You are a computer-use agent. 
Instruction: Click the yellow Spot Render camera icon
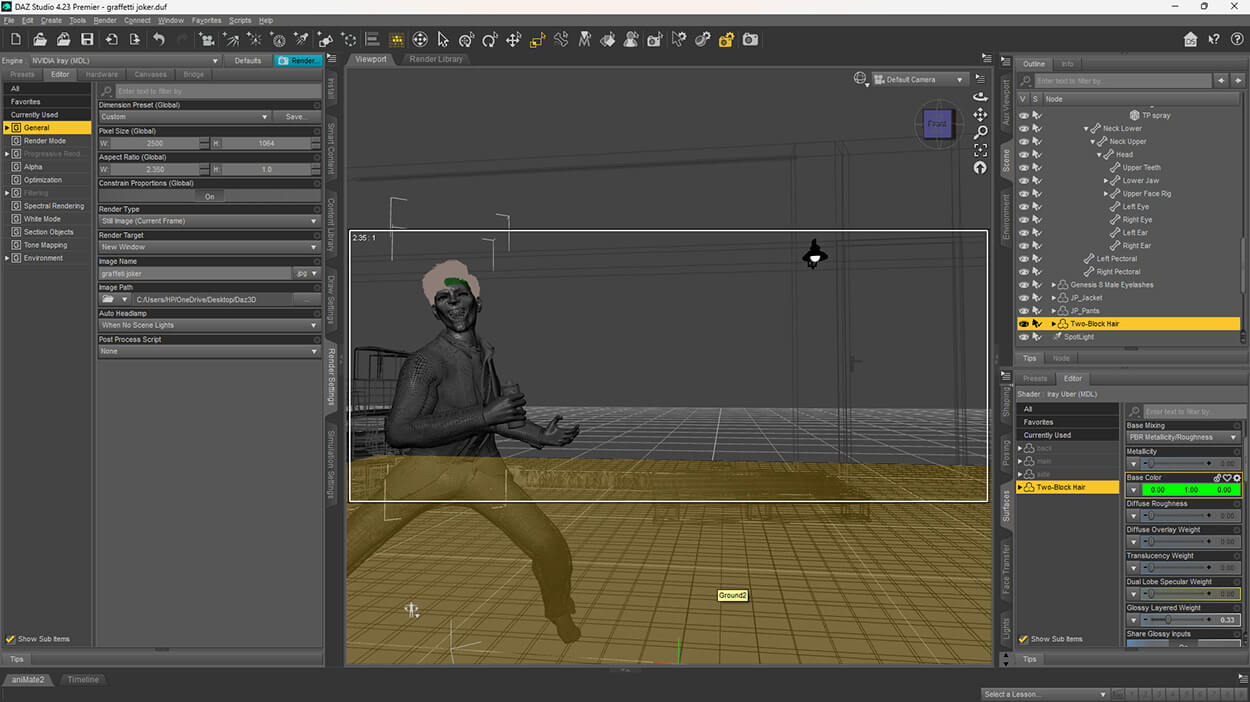tap(727, 40)
